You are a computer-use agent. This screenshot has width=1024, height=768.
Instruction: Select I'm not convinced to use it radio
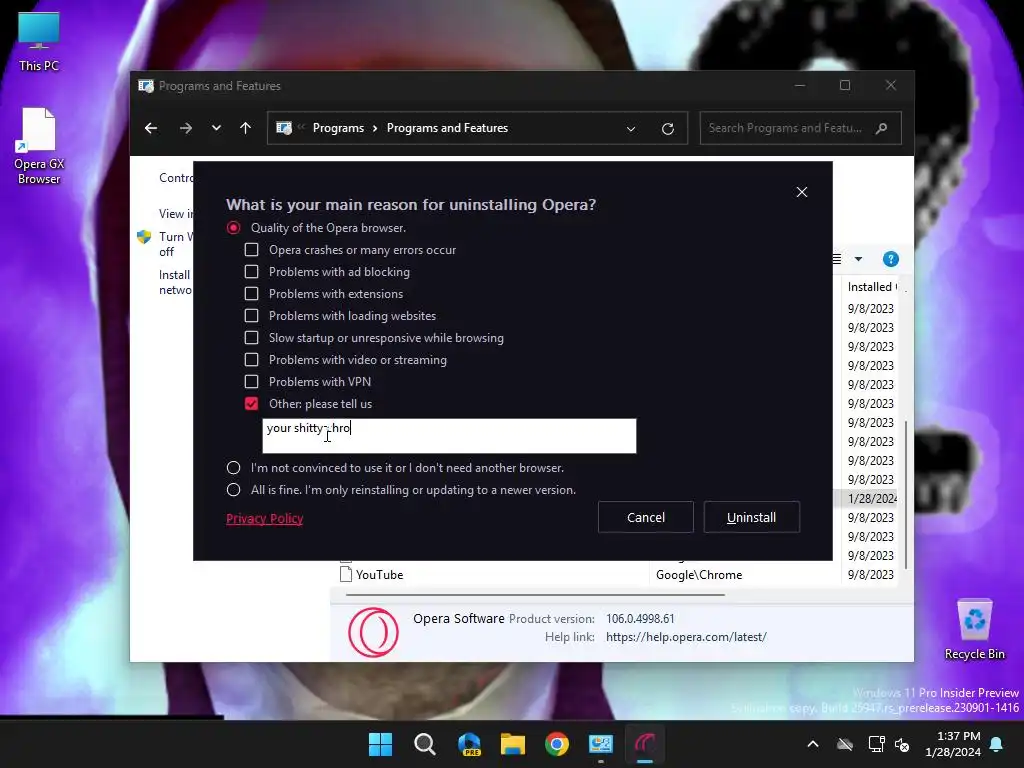(233, 468)
